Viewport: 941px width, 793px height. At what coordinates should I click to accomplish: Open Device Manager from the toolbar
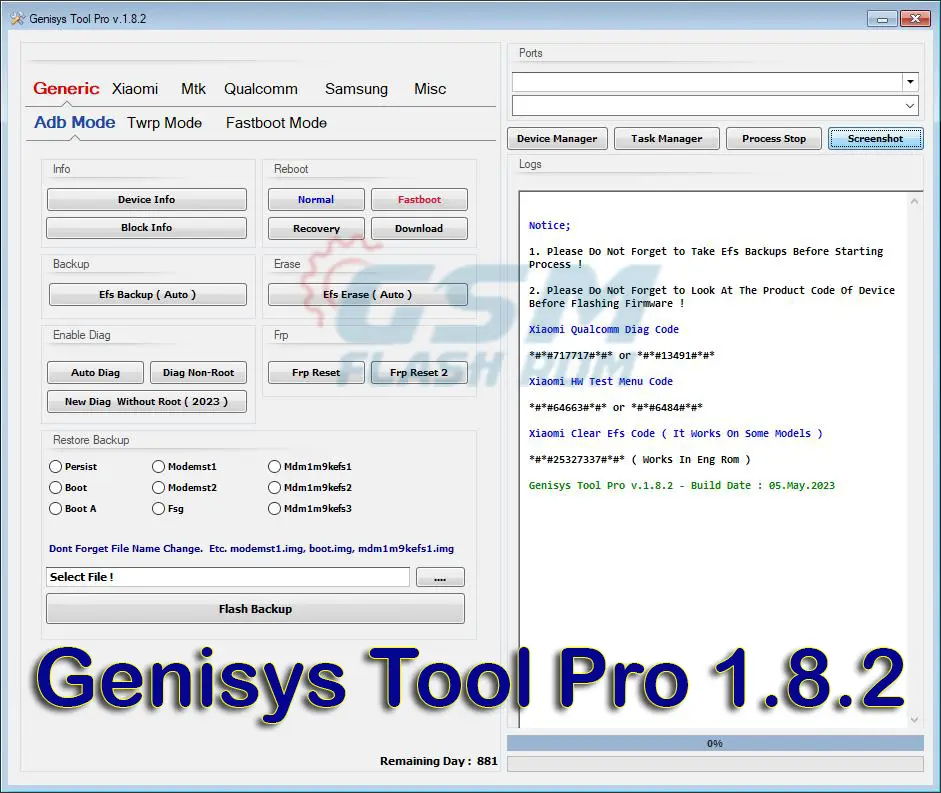557,138
